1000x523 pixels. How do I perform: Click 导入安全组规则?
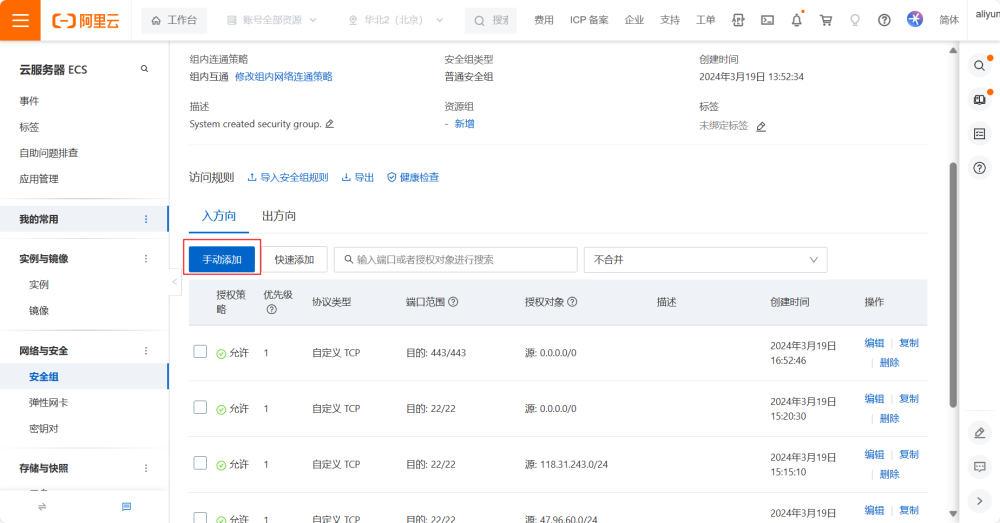(288, 177)
